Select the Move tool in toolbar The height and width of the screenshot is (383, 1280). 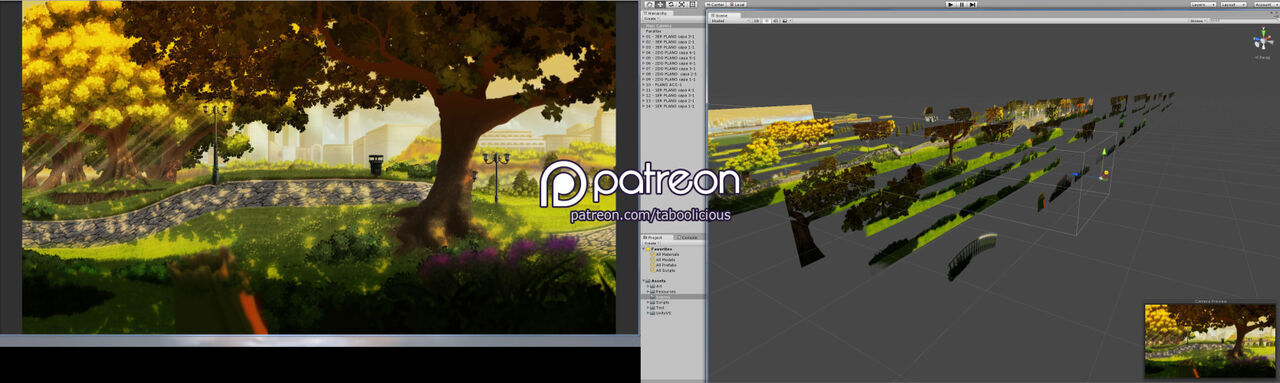click(660, 4)
